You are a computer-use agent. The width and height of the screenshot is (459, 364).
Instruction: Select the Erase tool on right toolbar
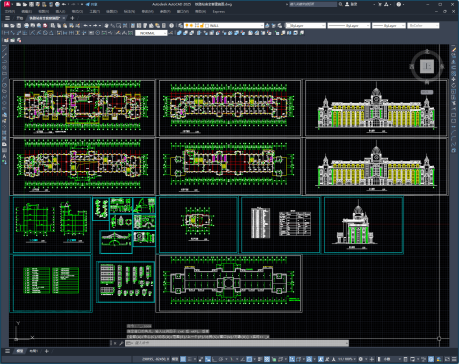point(454,50)
